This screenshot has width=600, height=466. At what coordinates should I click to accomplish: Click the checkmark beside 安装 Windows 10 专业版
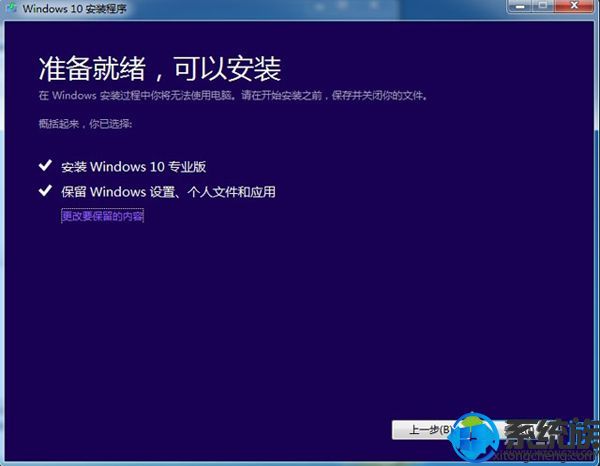click(x=45, y=166)
